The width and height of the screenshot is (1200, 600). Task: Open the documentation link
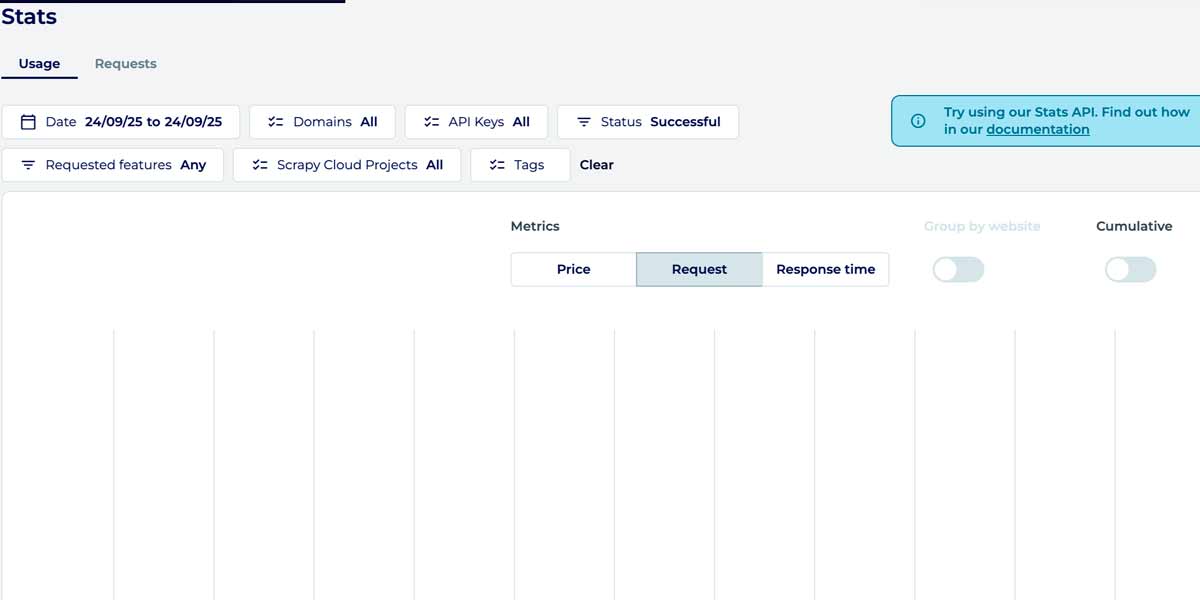[x=1037, y=129]
